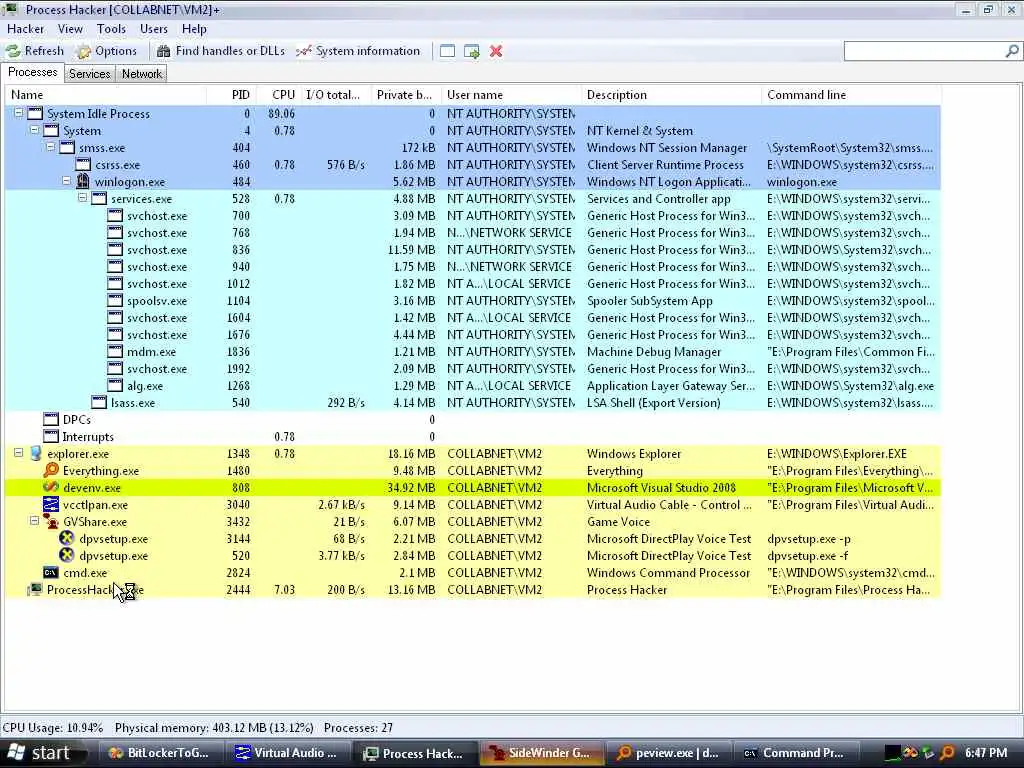The height and width of the screenshot is (768, 1024).
Task: Switch to the Virtual Audio taskbar button
Action: [x=287, y=753]
